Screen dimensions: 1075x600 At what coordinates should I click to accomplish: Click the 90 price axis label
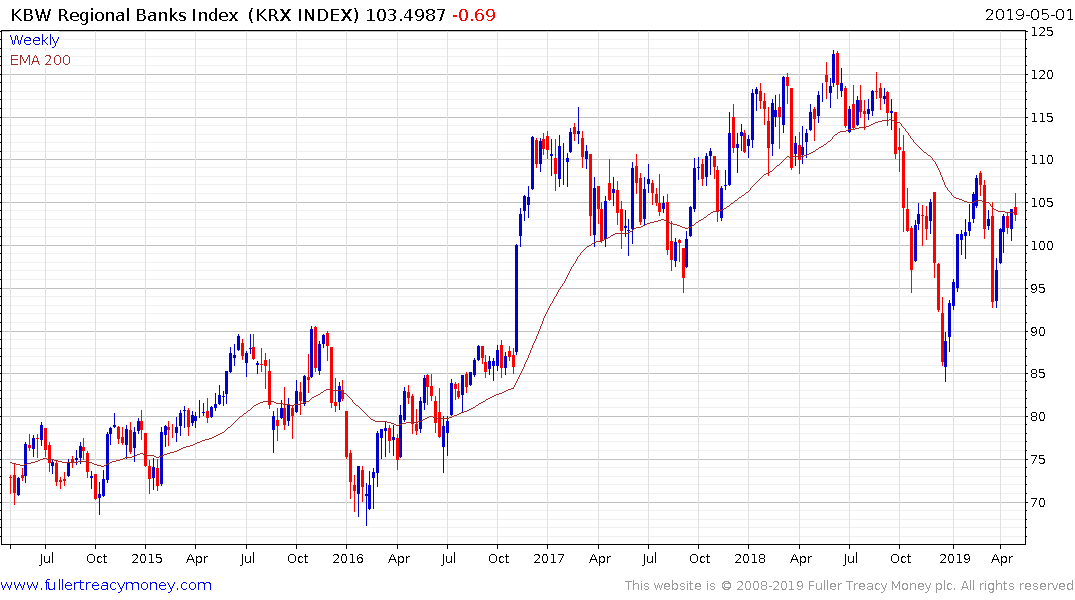[x=1038, y=331]
